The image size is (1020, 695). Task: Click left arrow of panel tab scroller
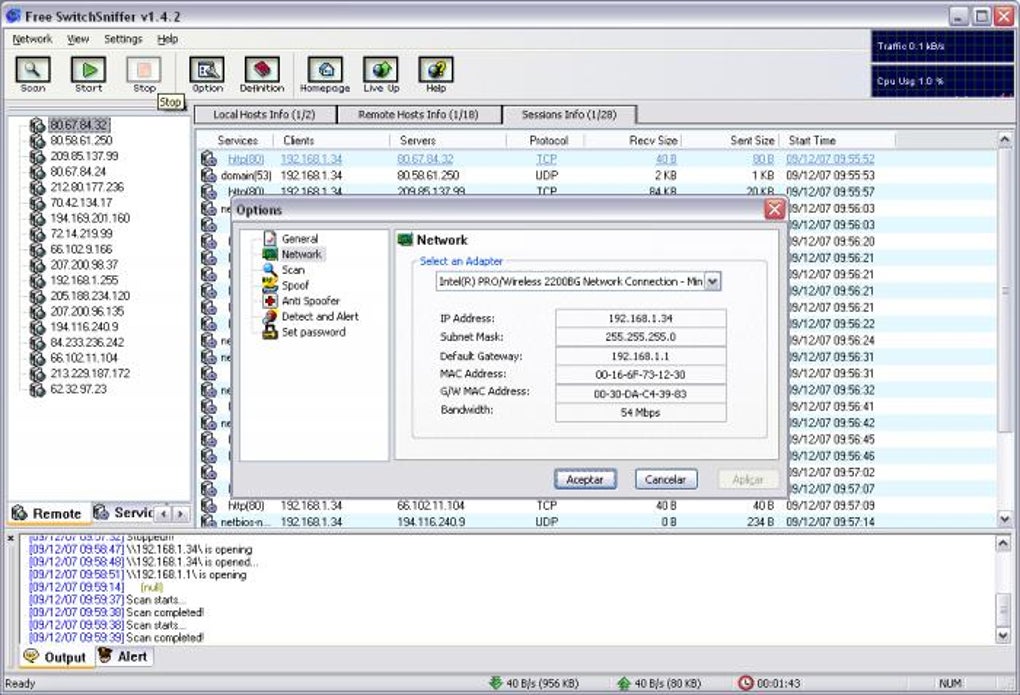point(164,514)
